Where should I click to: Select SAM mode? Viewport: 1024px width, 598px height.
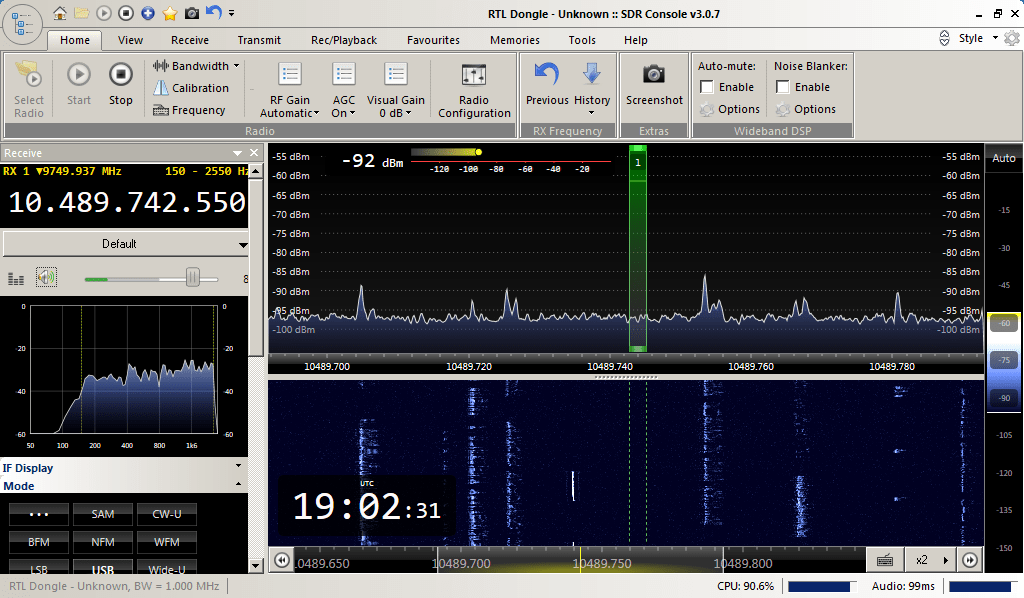coord(103,514)
